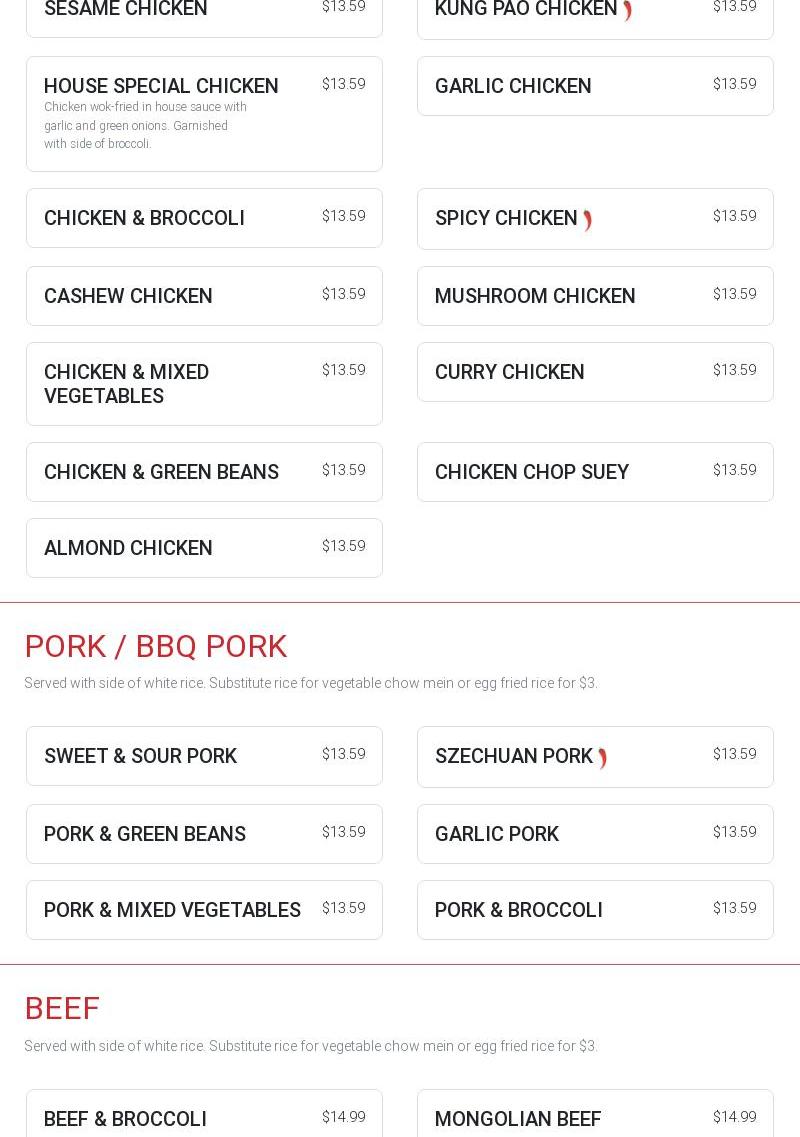Select the Cashew Chicken dish
800x1137 pixels.
point(205,296)
